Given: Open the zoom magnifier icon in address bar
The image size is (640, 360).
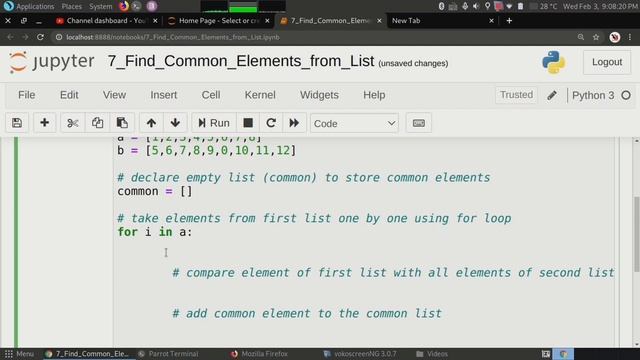Looking at the screenshot, I should [x=581, y=37].
